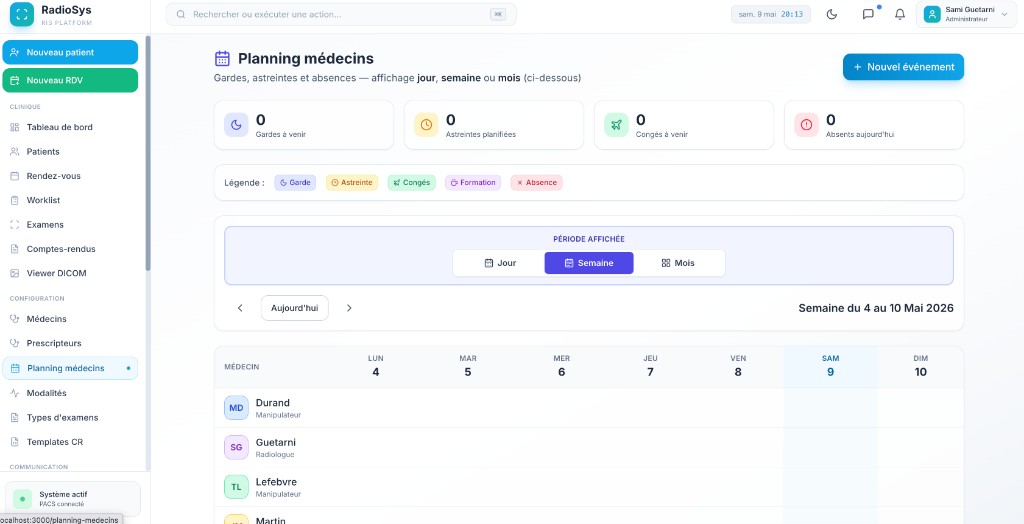Expand Sami Guetarni user menu
The height and width of the screenshot is (524, 1024).
(x=966, y=14)
